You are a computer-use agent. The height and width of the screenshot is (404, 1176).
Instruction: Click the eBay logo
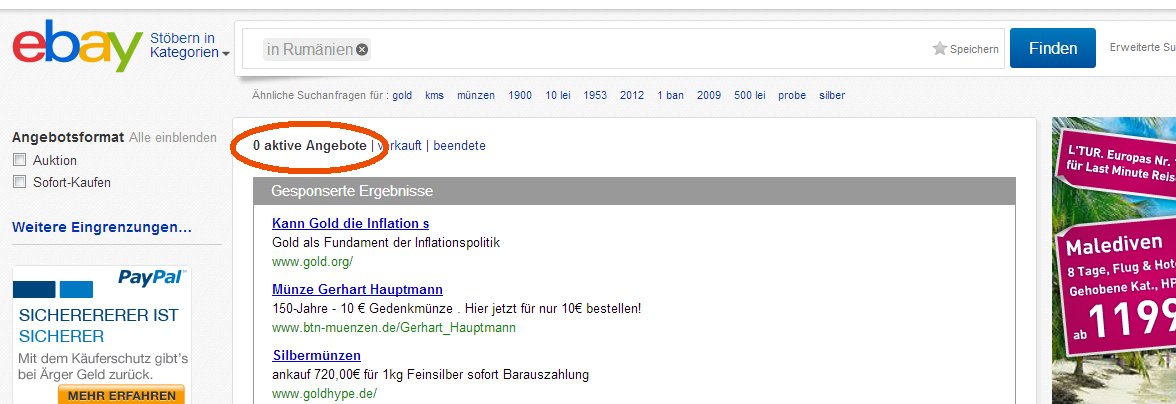(76, 46)
